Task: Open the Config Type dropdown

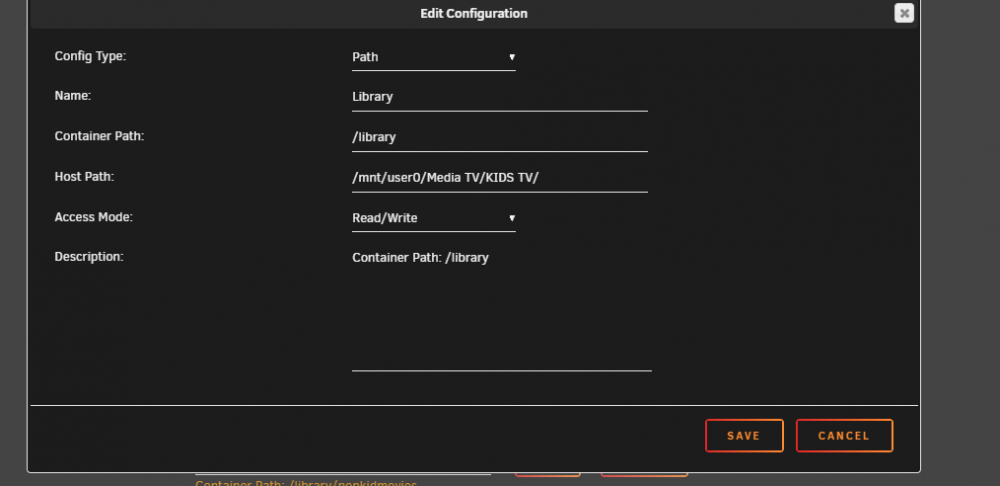Action: coord(434,57)
